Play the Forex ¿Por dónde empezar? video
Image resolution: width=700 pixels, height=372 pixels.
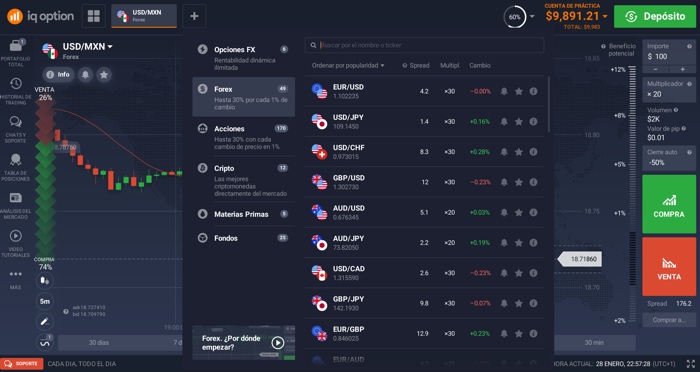[x=278, y=343]
